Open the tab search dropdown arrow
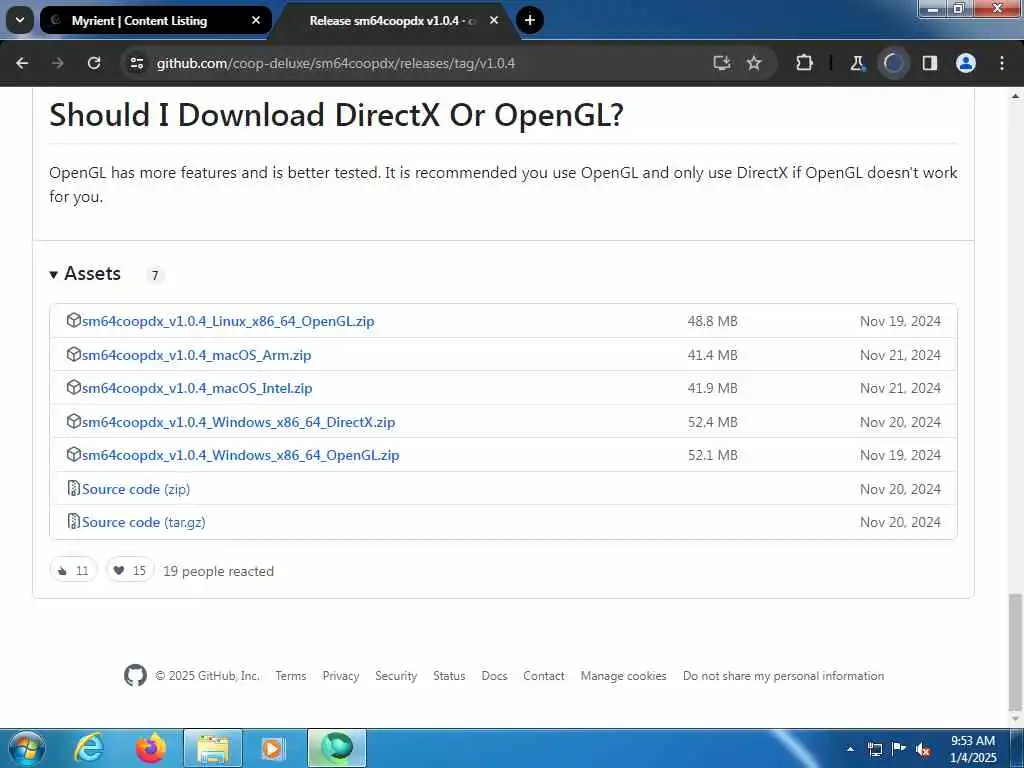The image size is (1024, 768). [20, 20]
